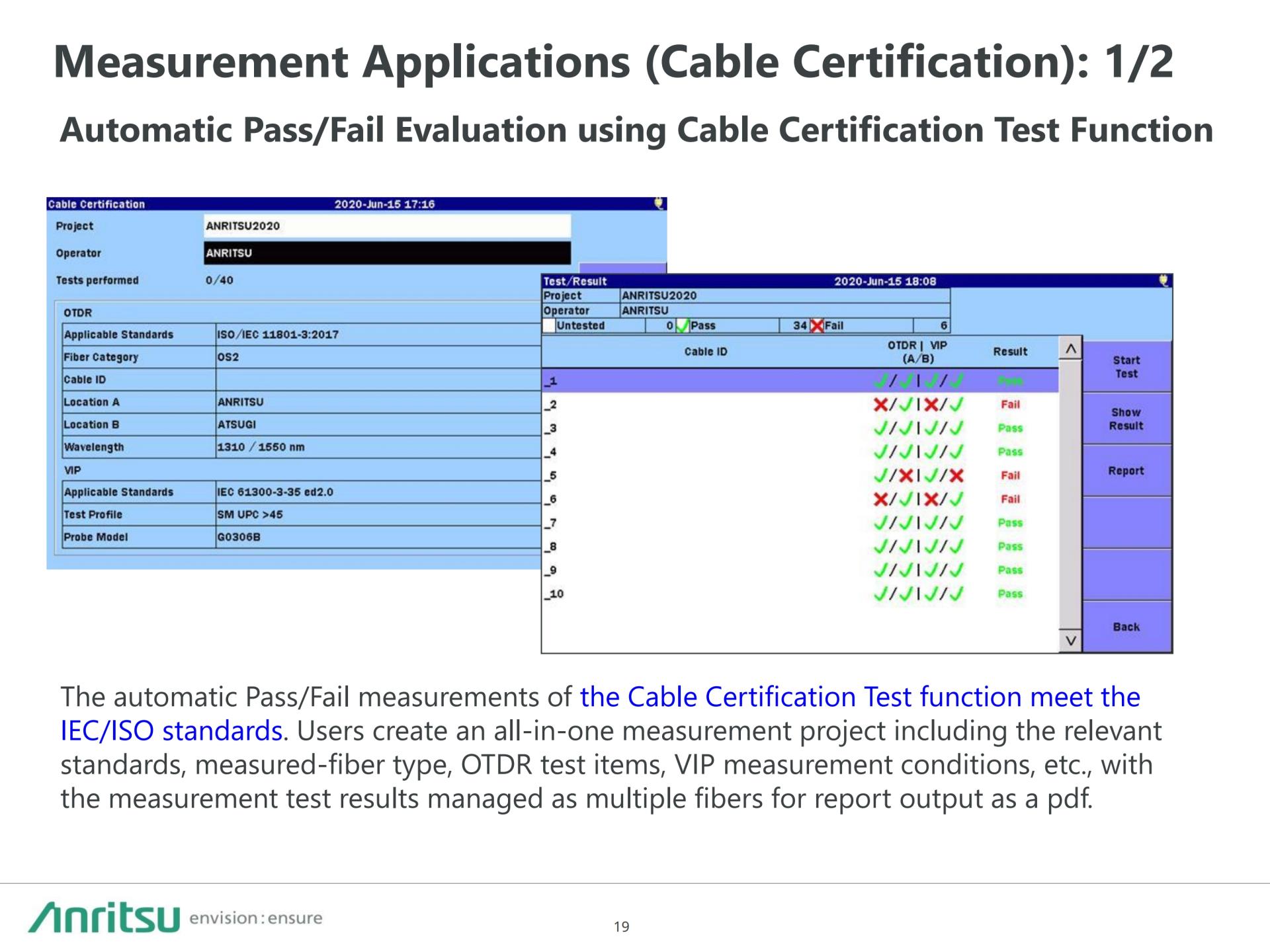Click red X OTDR result for cable 6
This screenshot has height=952, width=1270.
(x=880, y=499)
